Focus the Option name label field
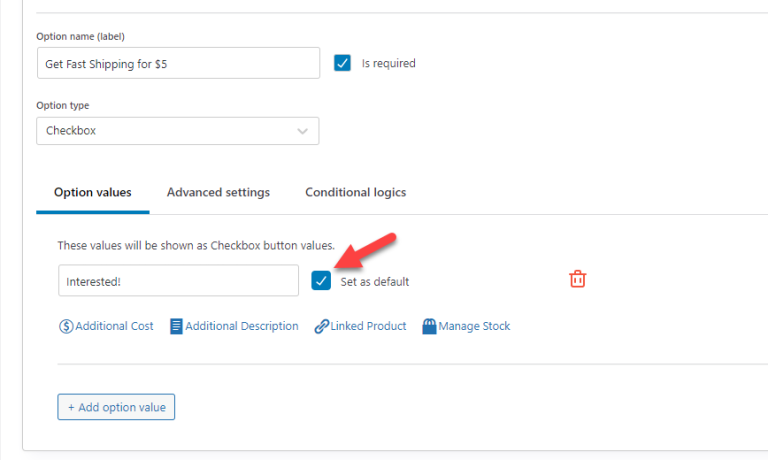The width and height of the screenshot is (768, 460). pos(177,63)
